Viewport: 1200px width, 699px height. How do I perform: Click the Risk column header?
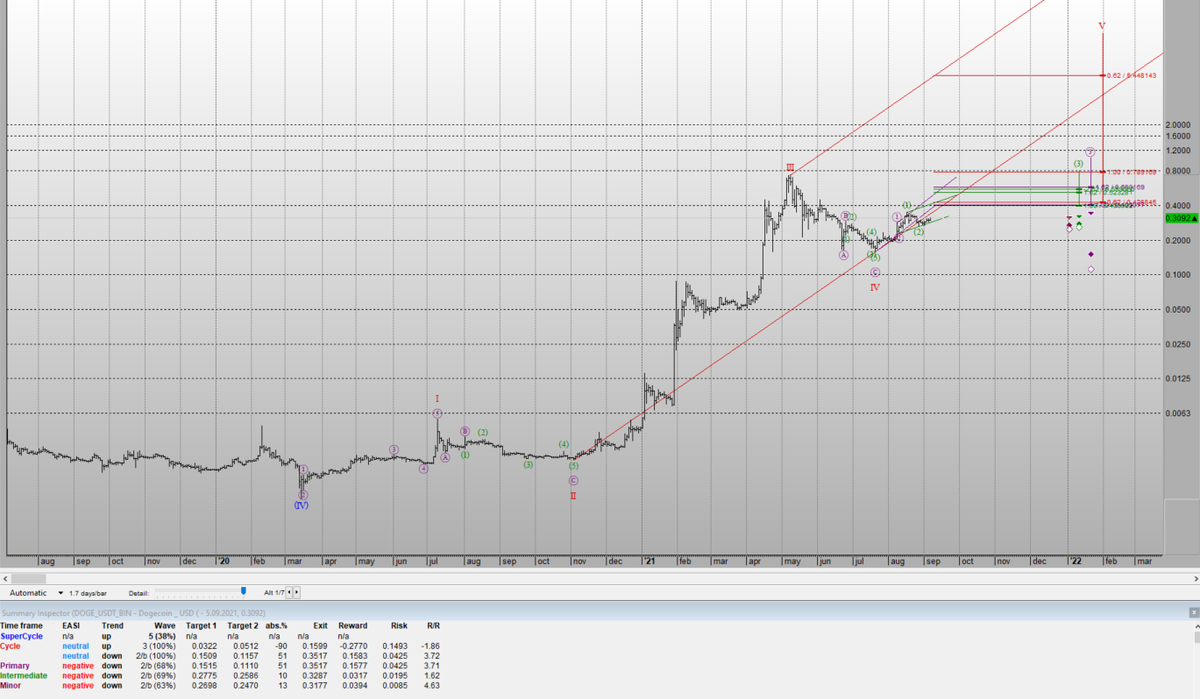(x=399, y=625)
